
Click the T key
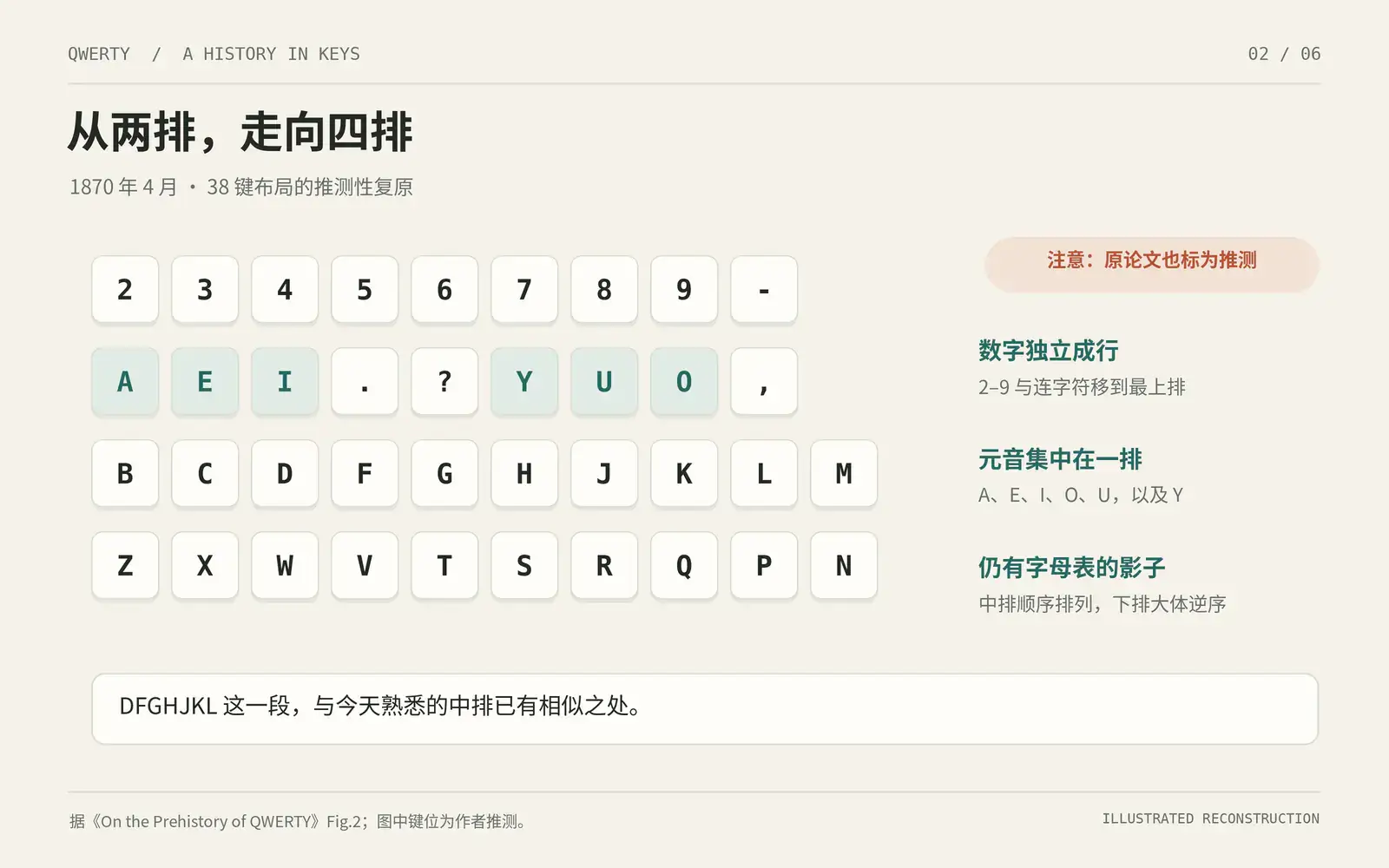coord(444,565)
